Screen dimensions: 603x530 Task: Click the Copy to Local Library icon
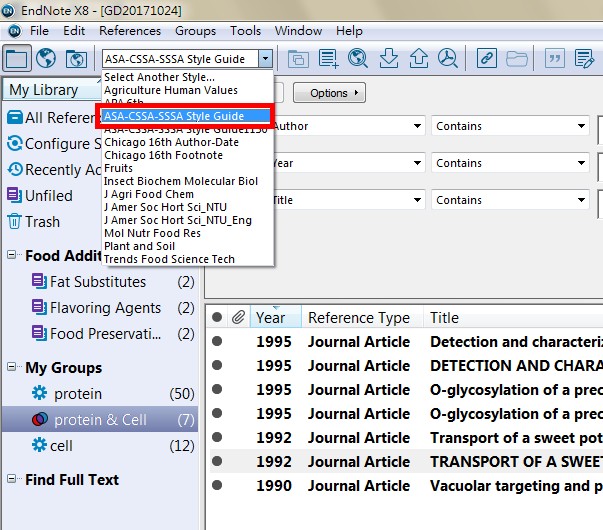click(298, 59)
